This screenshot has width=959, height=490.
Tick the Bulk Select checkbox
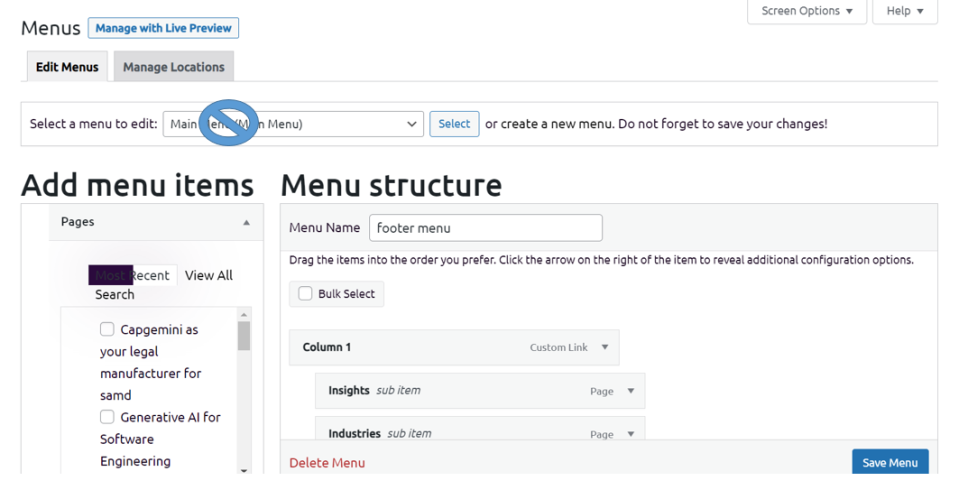tap(306, 294)
